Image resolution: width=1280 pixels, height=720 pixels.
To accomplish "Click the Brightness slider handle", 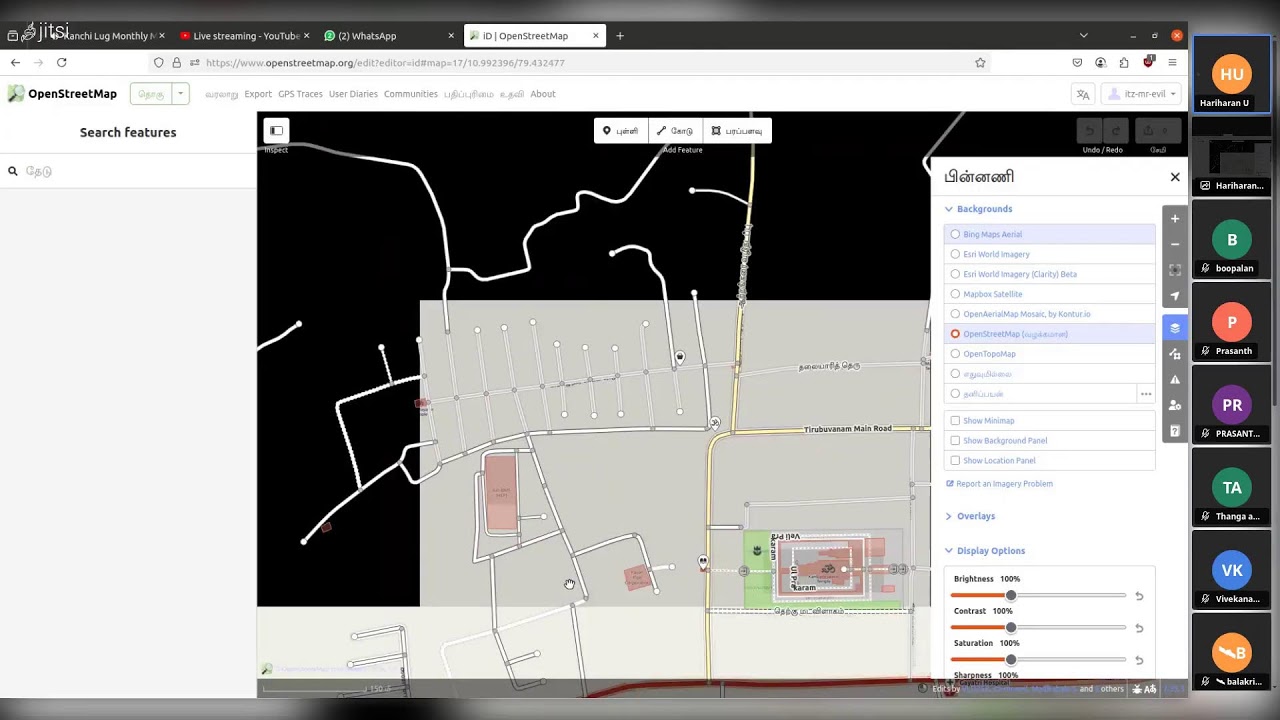I will pos(1011,596).
